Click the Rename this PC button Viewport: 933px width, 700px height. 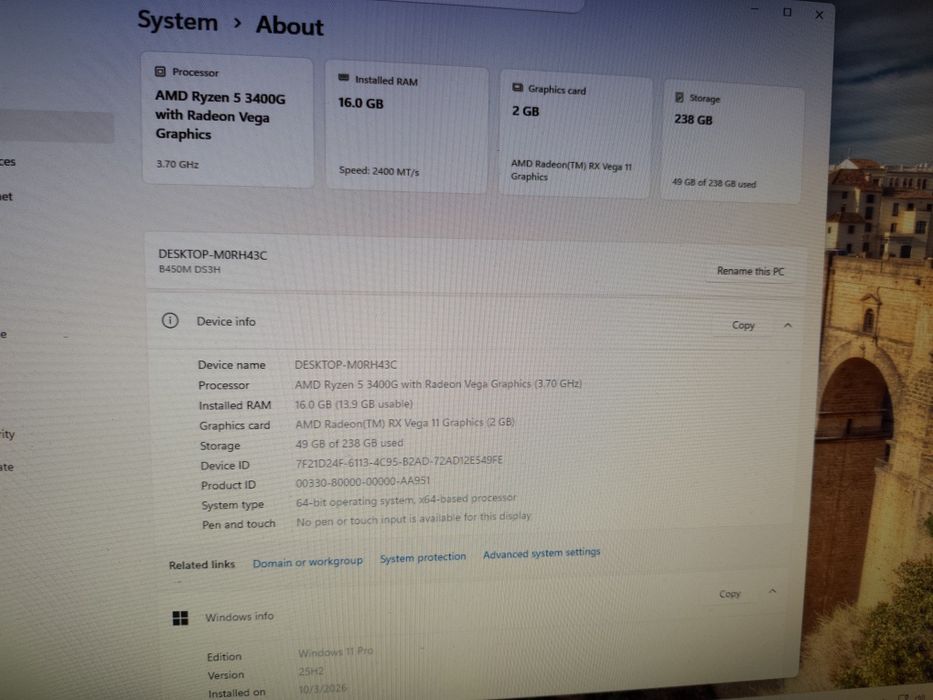coord(750,271)
